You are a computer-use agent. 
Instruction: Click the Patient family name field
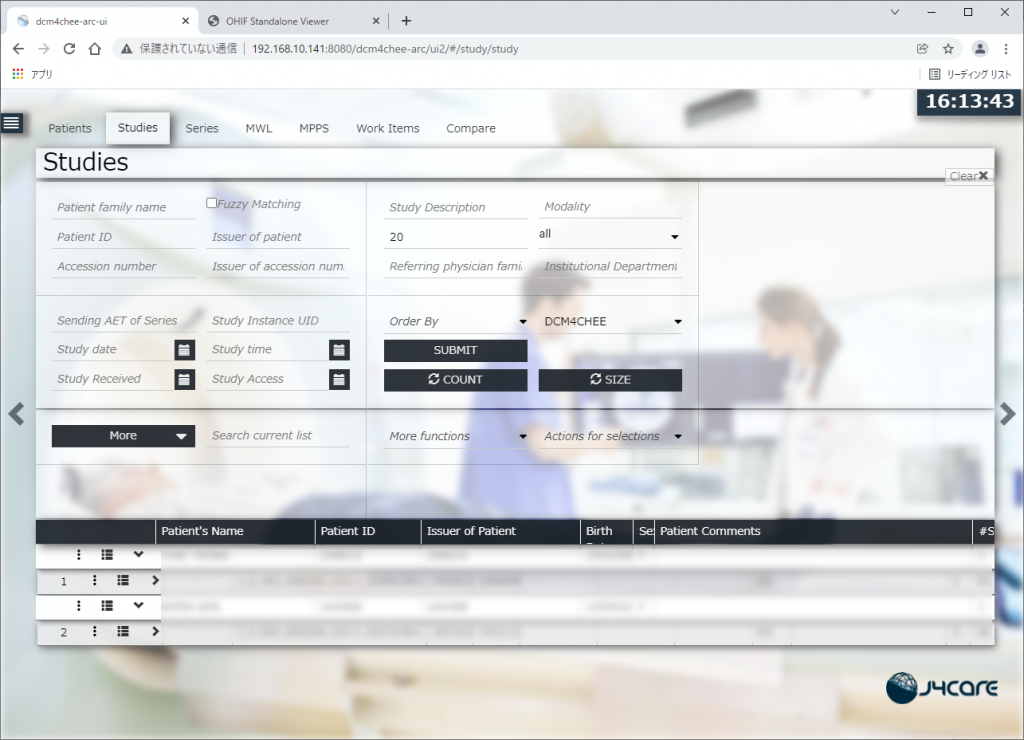click(x=124, y=208)
